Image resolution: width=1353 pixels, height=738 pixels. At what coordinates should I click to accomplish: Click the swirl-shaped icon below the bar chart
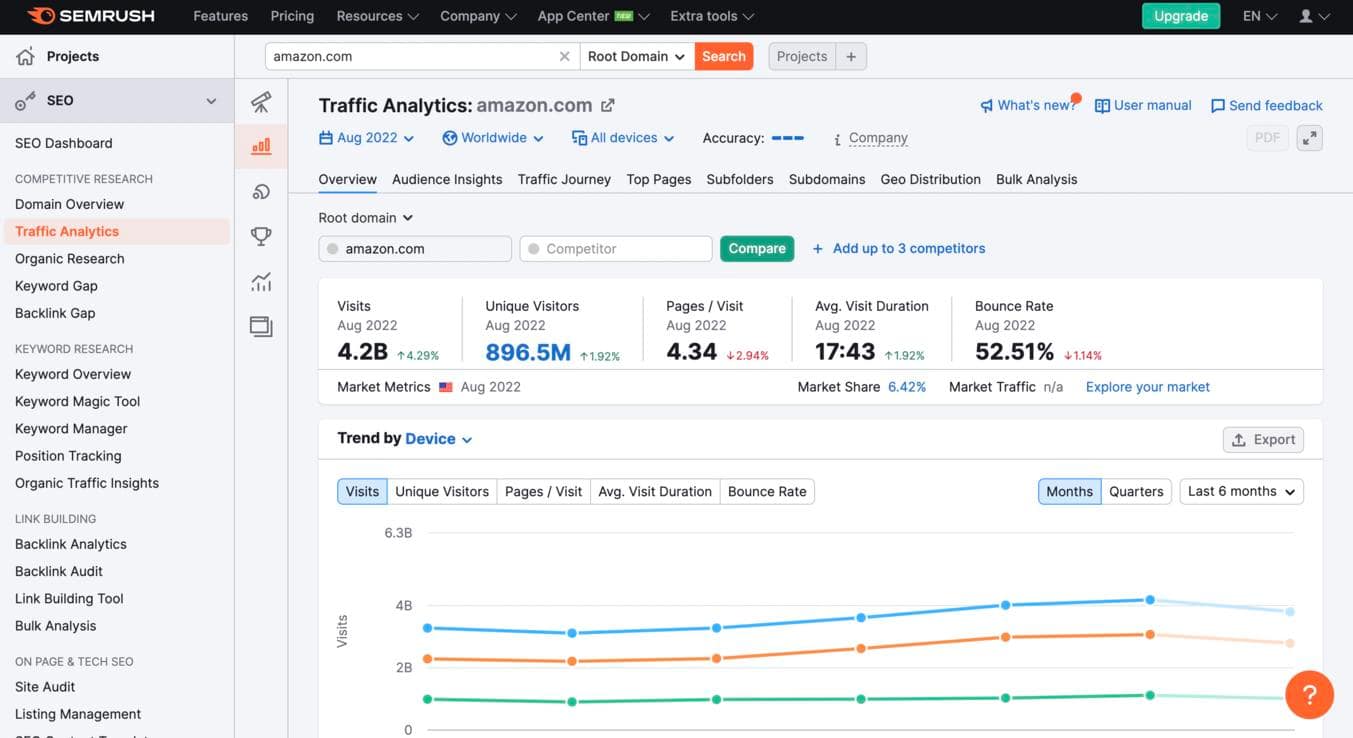point(260,190)
